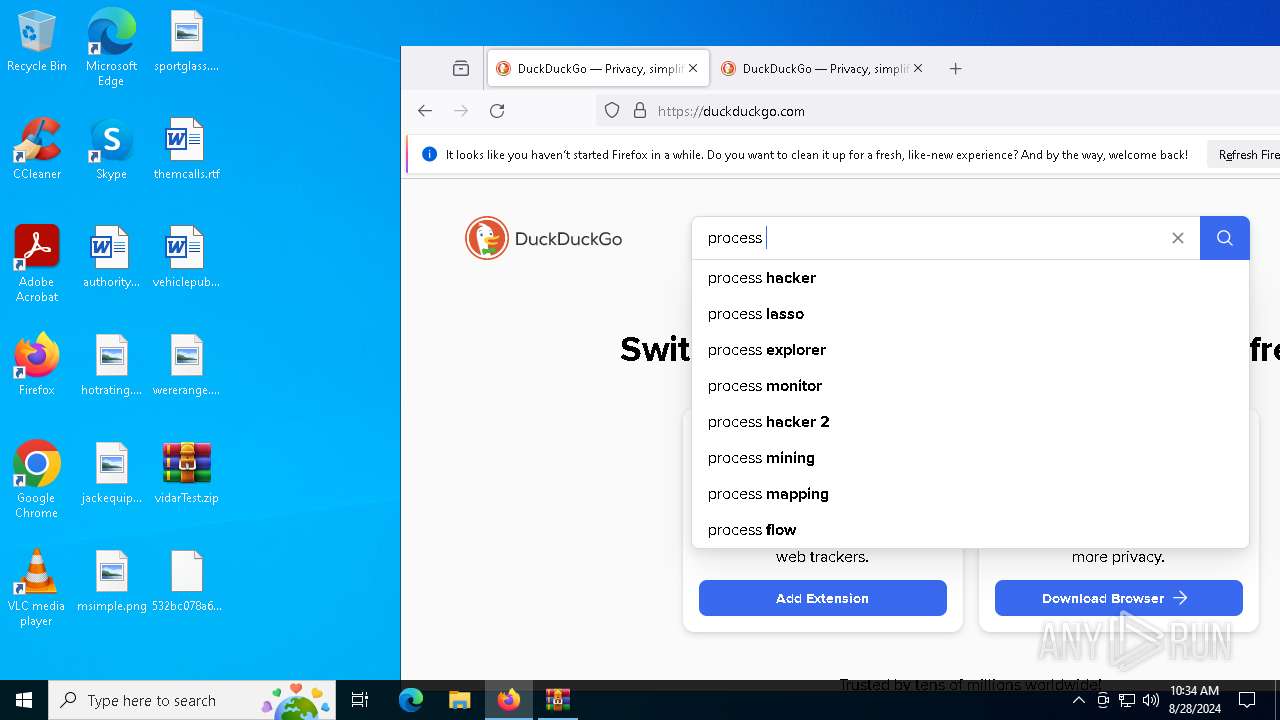Choose suggestion process mining
Screen dimensions: 1280x720
(x=970, y=458)
